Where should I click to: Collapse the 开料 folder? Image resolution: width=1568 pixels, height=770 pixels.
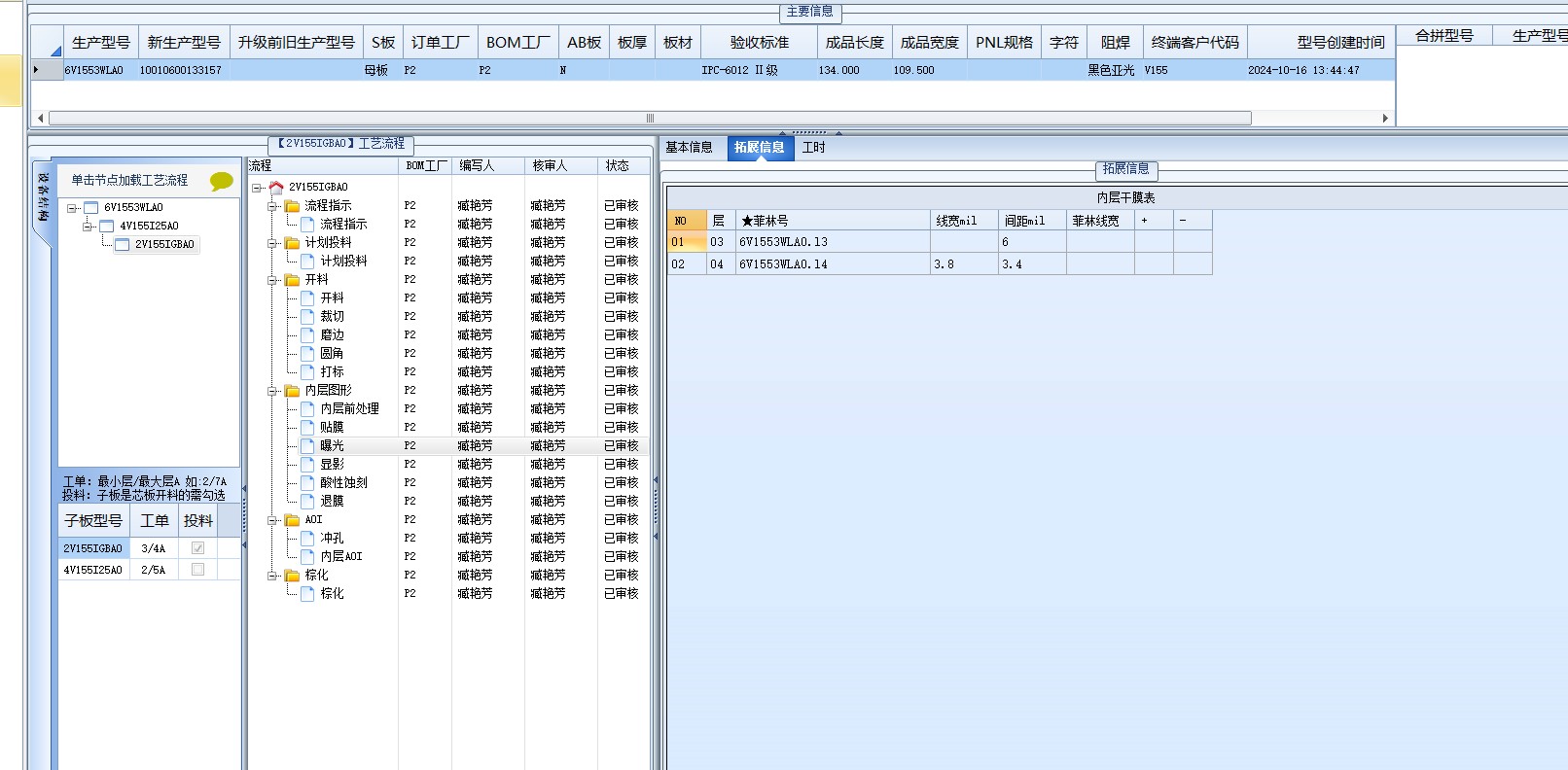tap(273, 280)
